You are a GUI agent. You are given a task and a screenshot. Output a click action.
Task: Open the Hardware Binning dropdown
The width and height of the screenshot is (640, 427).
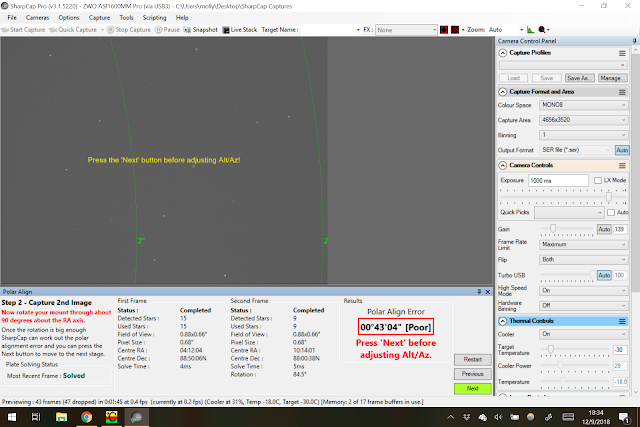click(x=583, y=306)
